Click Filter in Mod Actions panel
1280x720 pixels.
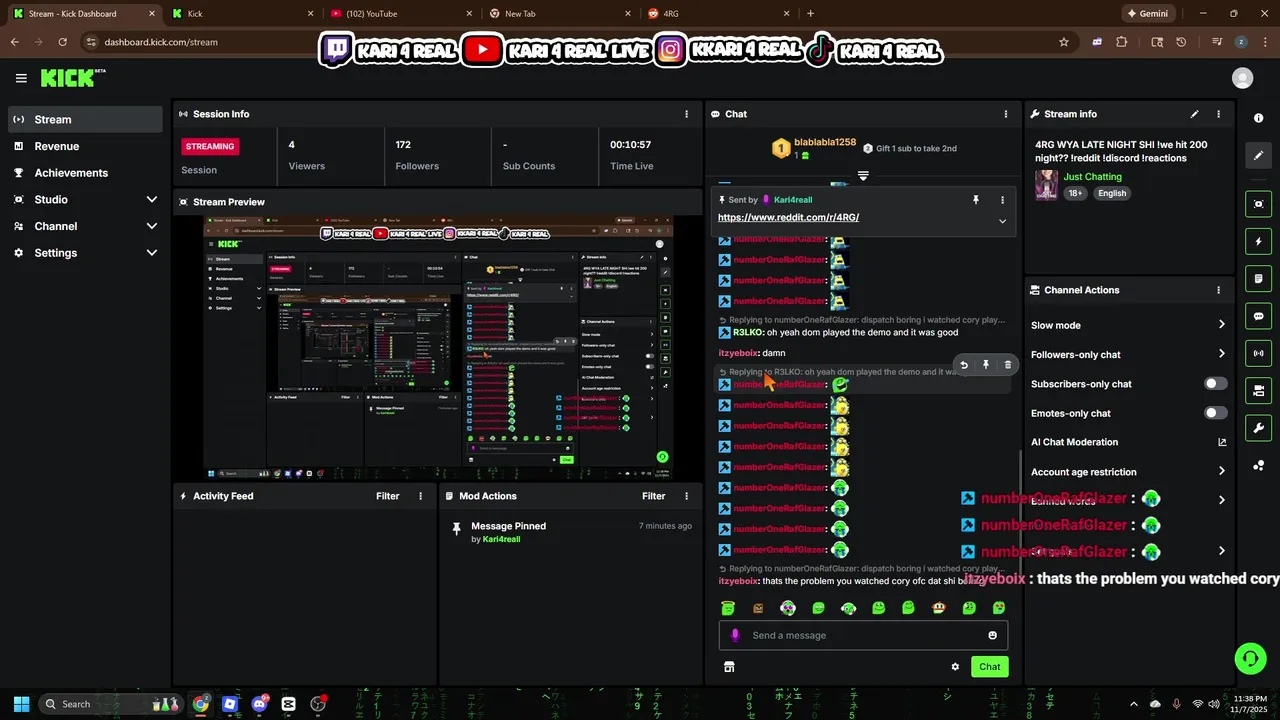(653, 496)
